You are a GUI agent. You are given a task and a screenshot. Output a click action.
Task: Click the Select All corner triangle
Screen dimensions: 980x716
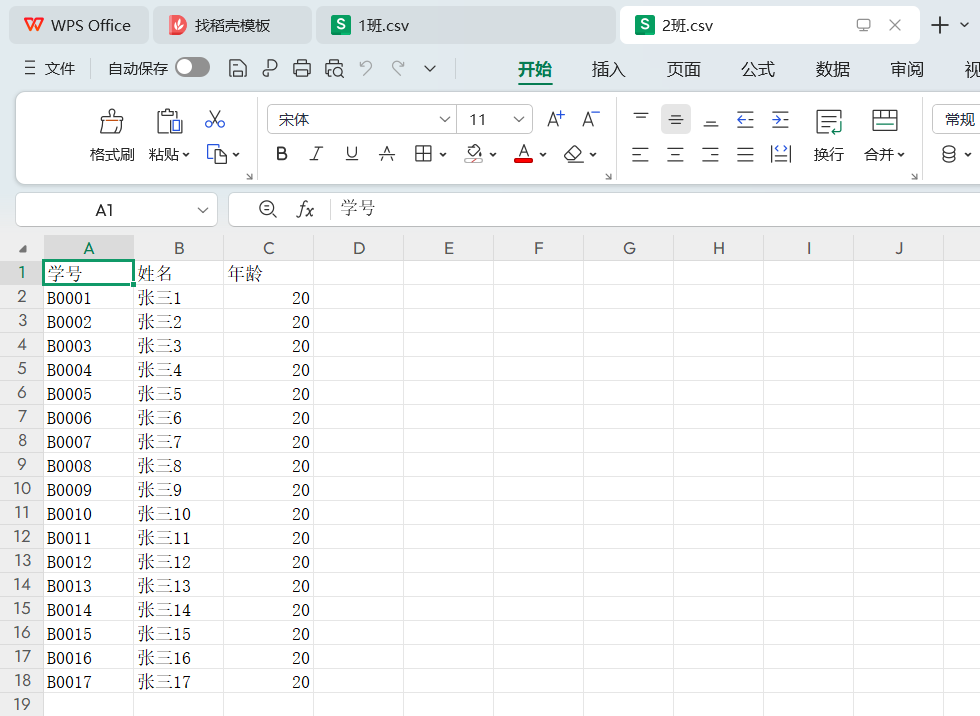pos(22,249)
